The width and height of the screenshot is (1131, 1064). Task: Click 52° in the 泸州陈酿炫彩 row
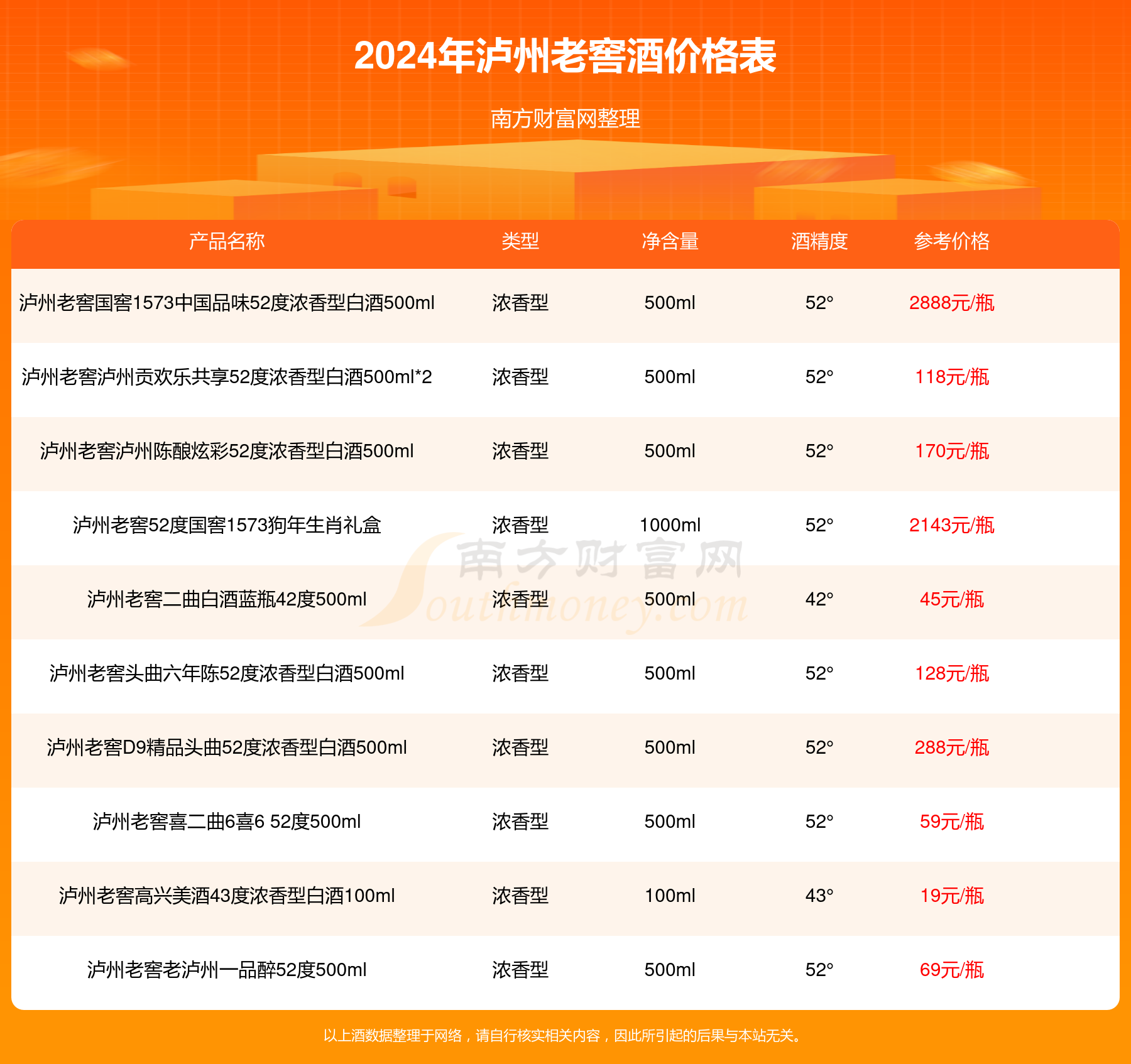click(x=819, y=451)
